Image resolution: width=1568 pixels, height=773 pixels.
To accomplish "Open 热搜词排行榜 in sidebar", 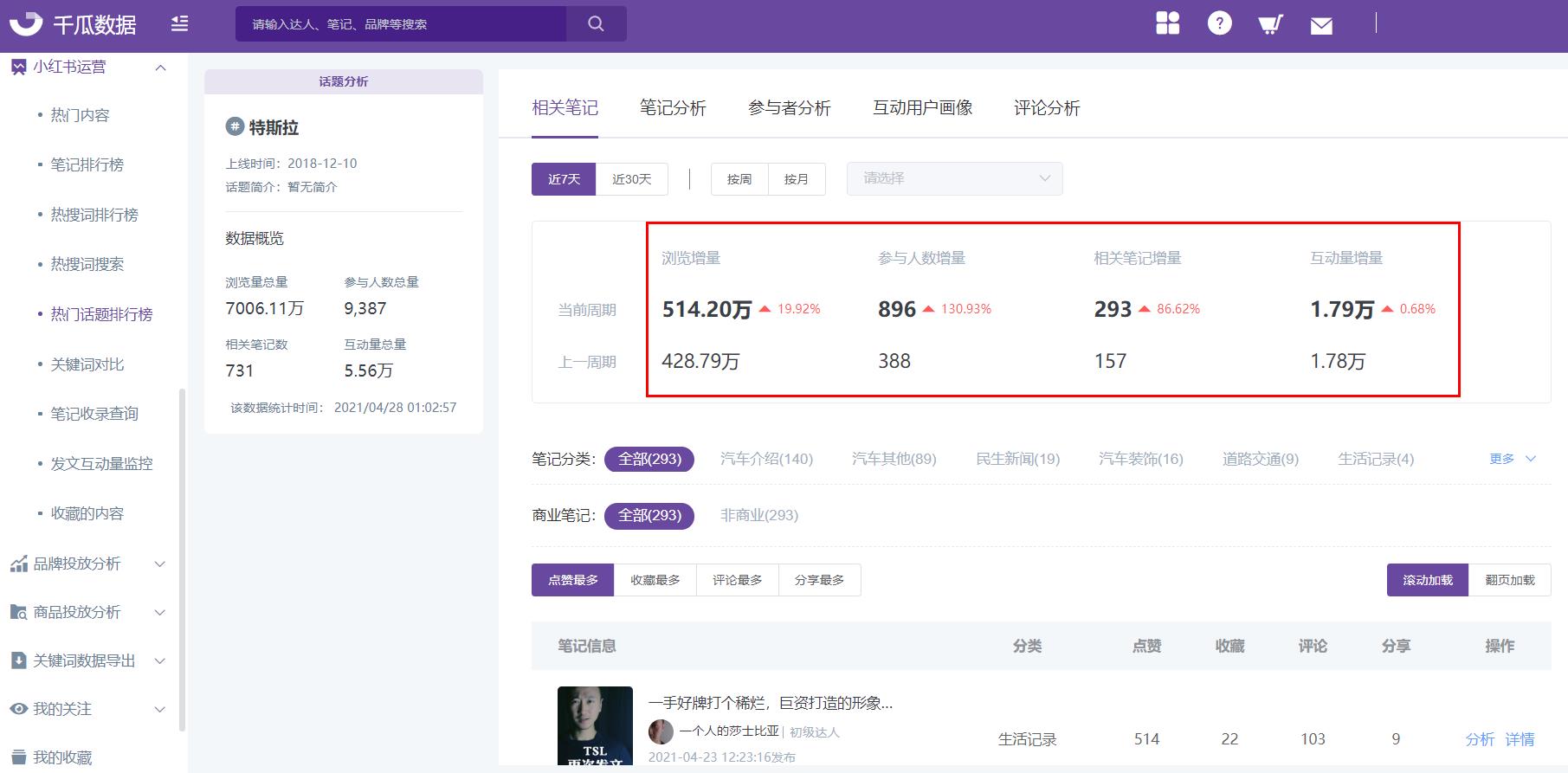I will 94,215.
